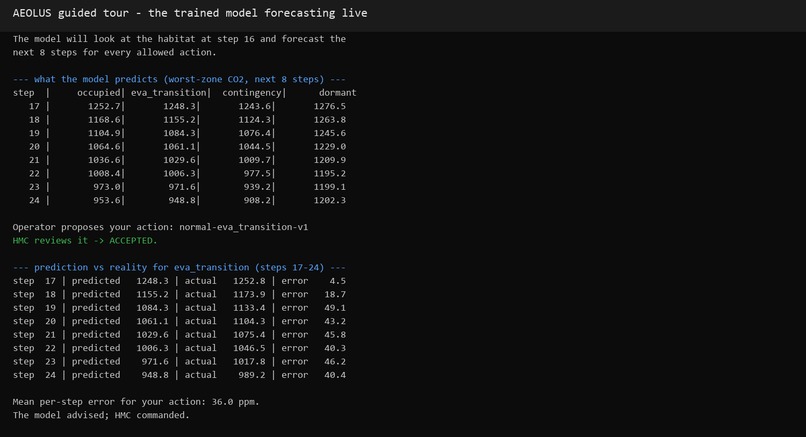Click the actual value 1075.4
Screen dimensions: 806x437
pyautogui.click(x=249, y=334)
